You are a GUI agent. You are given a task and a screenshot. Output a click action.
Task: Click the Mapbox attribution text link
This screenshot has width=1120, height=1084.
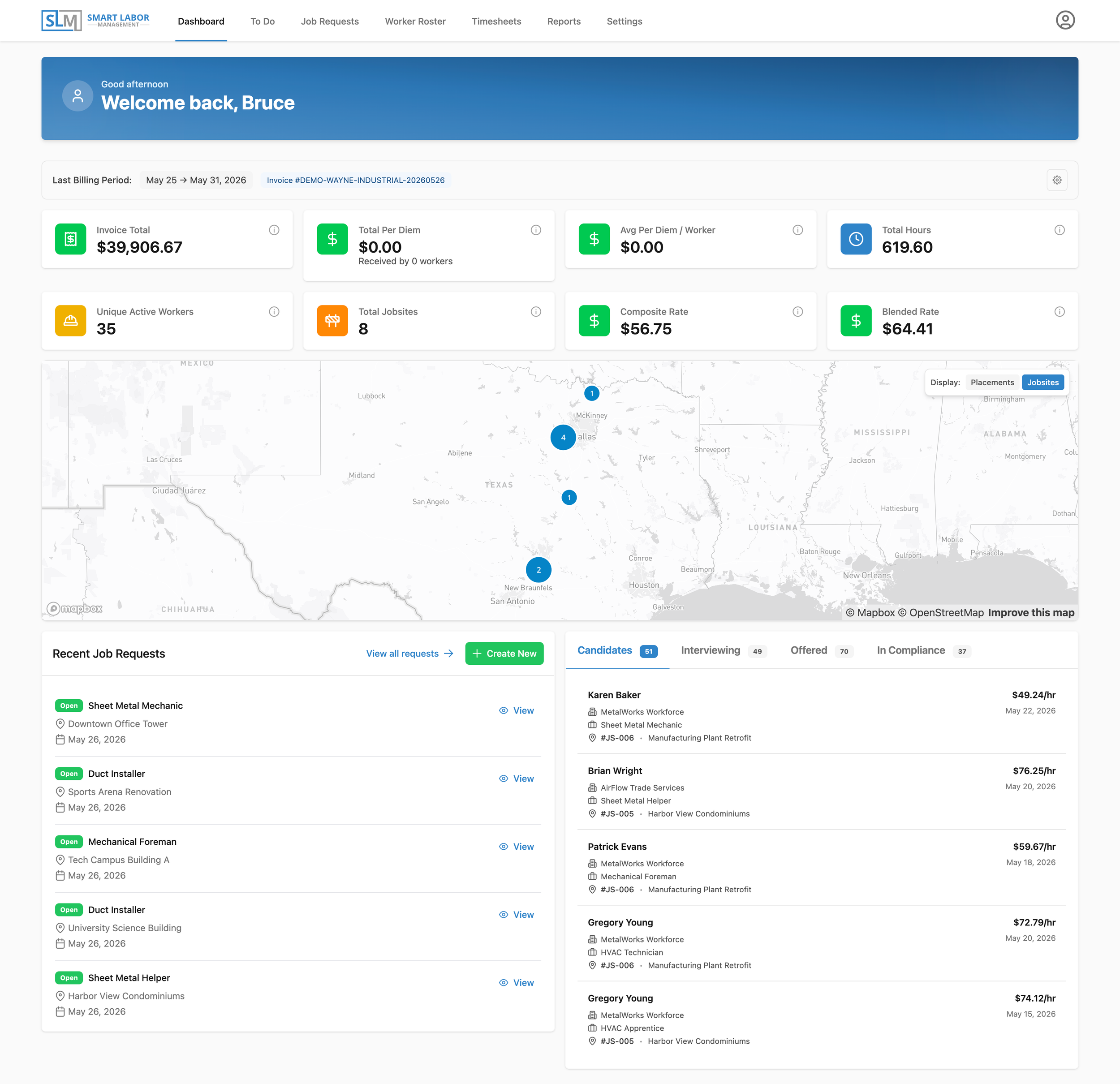point(870,613)
